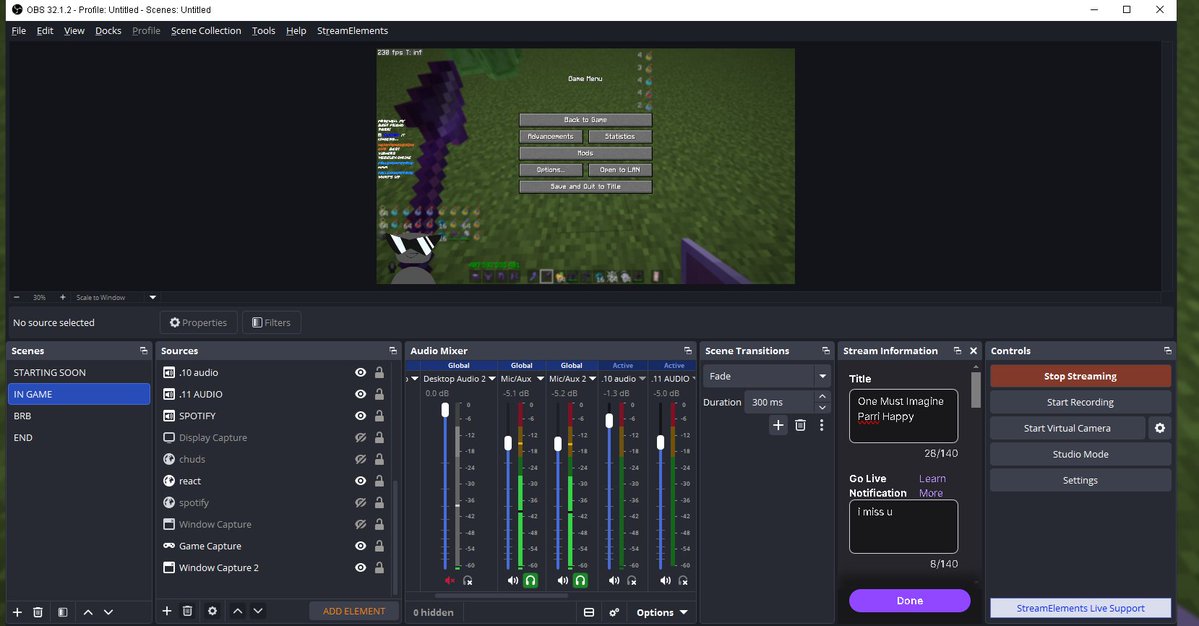Image resolution: width=1199 pixels, height=626 pixels.
Task: Move scene up arrow in Scenes dock
Action: [88, 612]
